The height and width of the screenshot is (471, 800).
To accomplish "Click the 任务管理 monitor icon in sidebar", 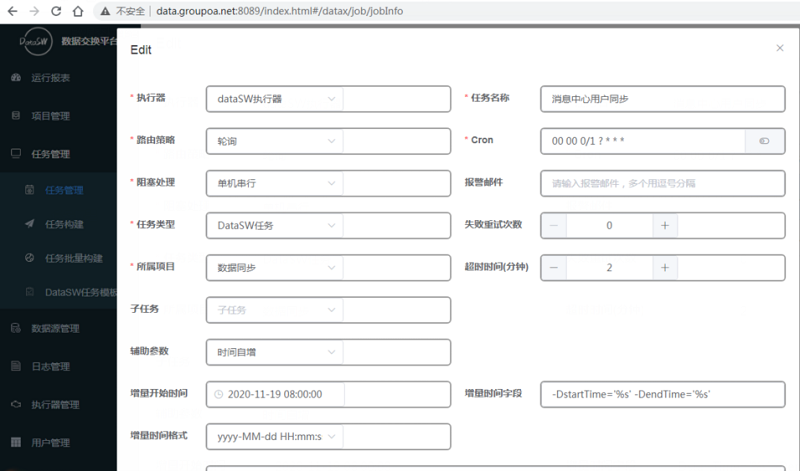I will pyautogui.click(x=16, y=153).
